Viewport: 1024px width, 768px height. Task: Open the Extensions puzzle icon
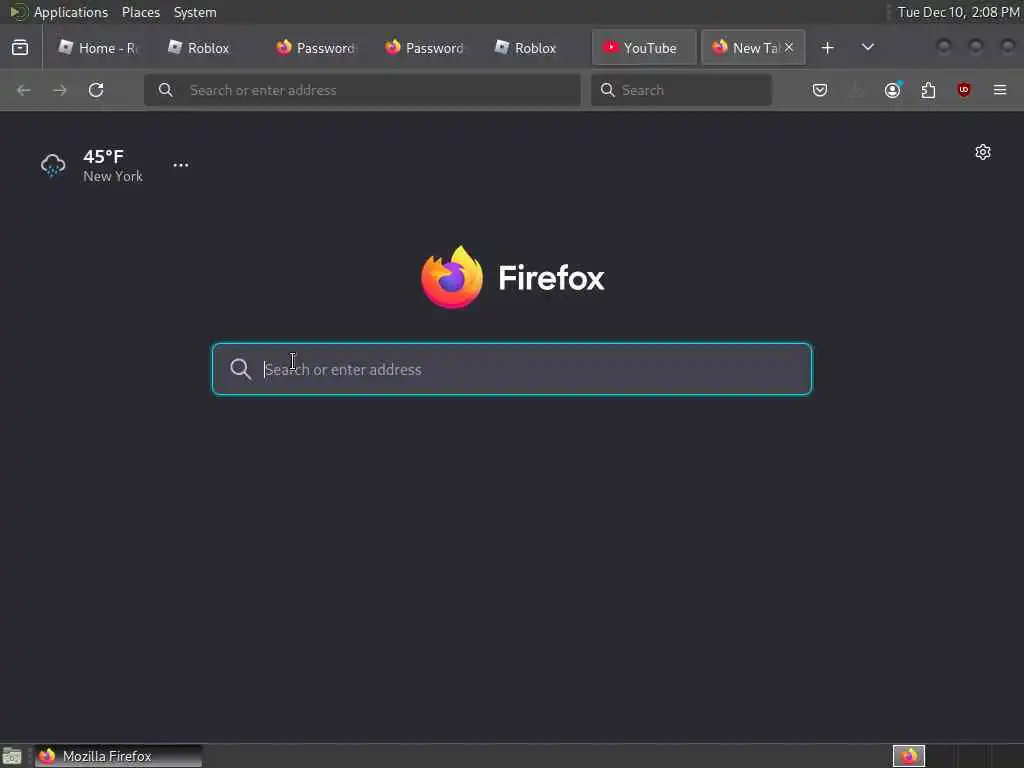pyautogui.click(x=928, y=90)
